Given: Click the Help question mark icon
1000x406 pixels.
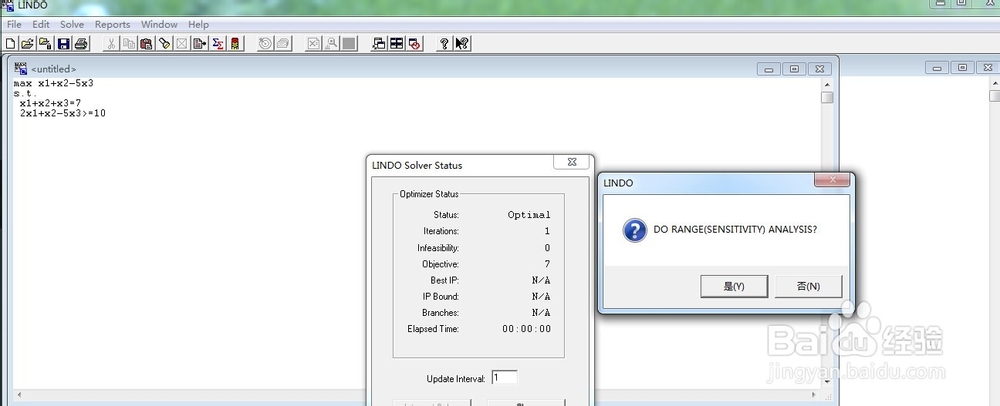Looking at the screenshot, I should click(445, 43).
